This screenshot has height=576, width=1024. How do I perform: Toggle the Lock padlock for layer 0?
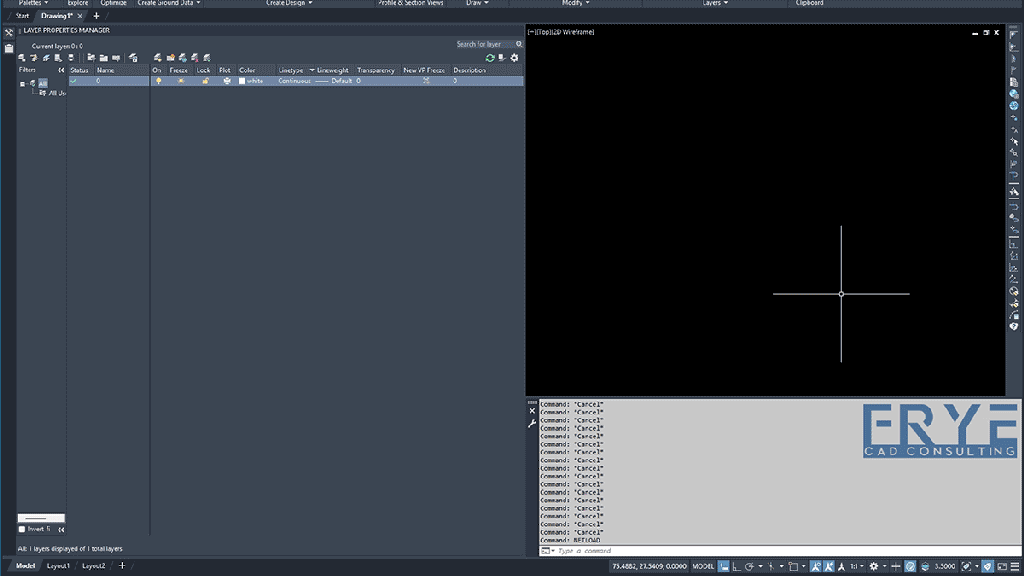tap(204, 81)
